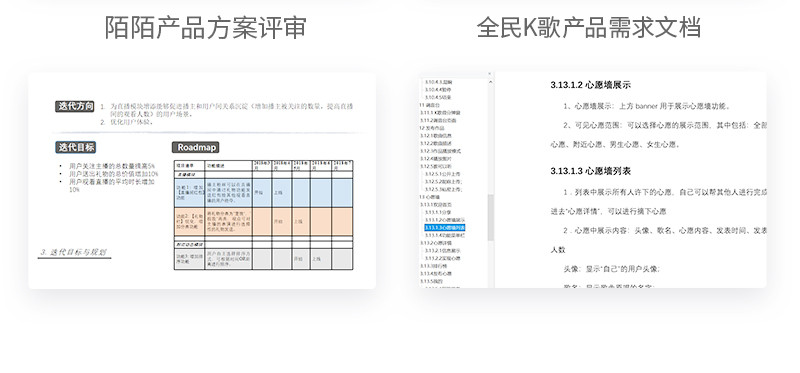800x373 pixels.
Task: Click the 迭代方向 label tag
Action: [x=75, y=106]
